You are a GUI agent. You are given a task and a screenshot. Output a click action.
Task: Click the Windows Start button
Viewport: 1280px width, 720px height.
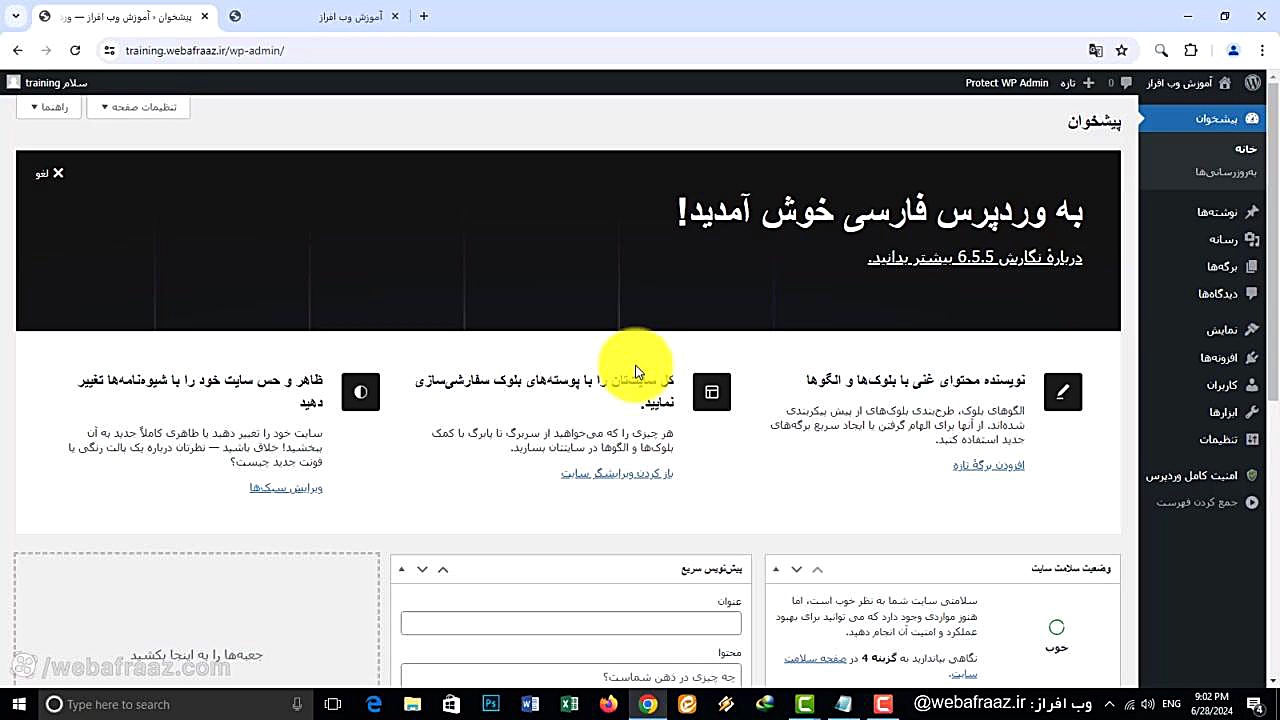point(19,704)
